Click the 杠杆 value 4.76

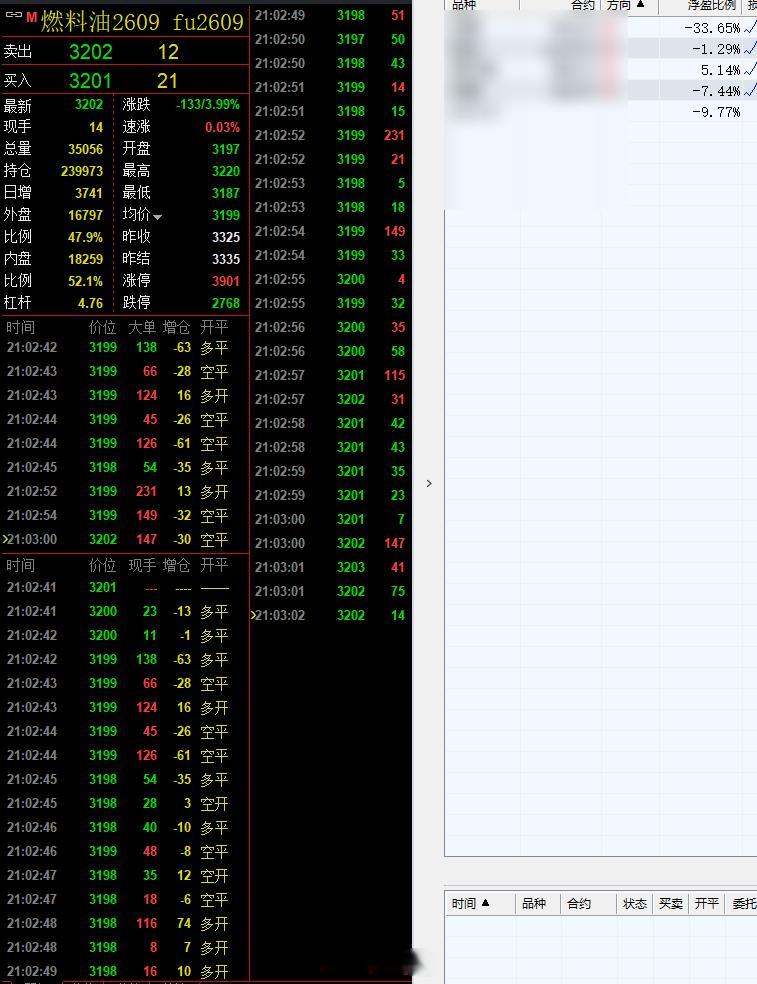tap(90, 302)
